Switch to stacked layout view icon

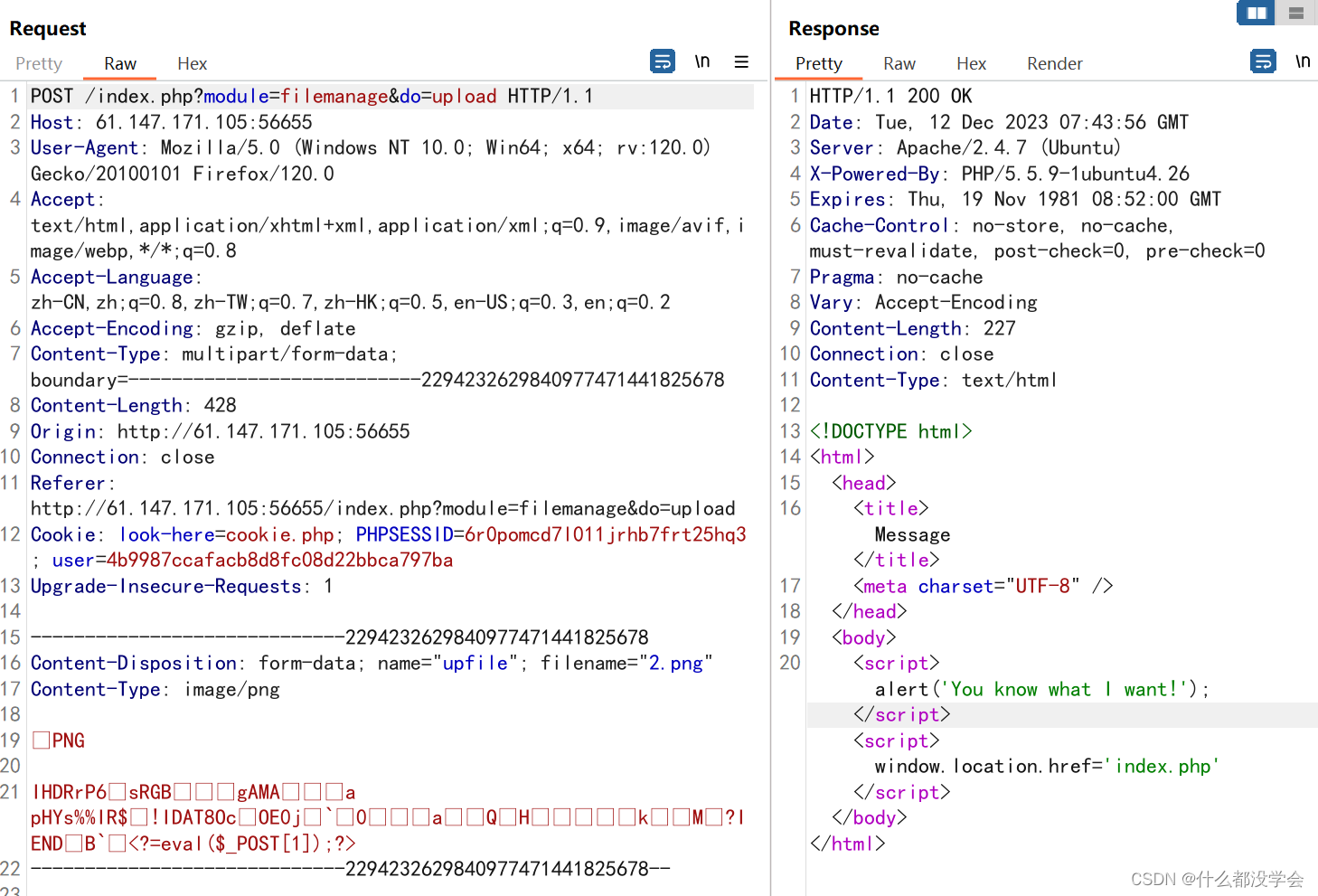[1296, 13]
